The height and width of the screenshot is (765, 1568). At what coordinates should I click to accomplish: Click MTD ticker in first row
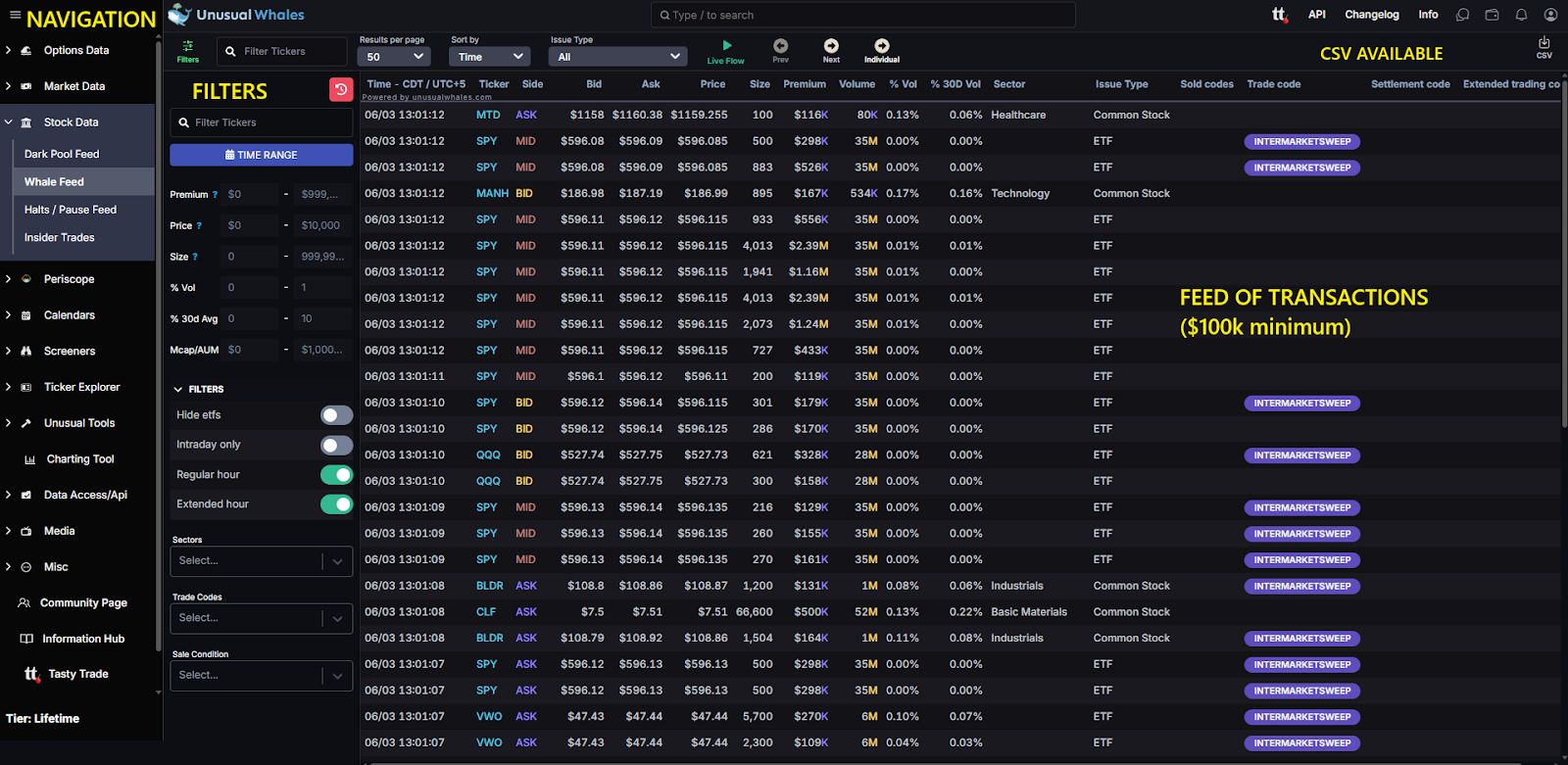pos(488,115)
